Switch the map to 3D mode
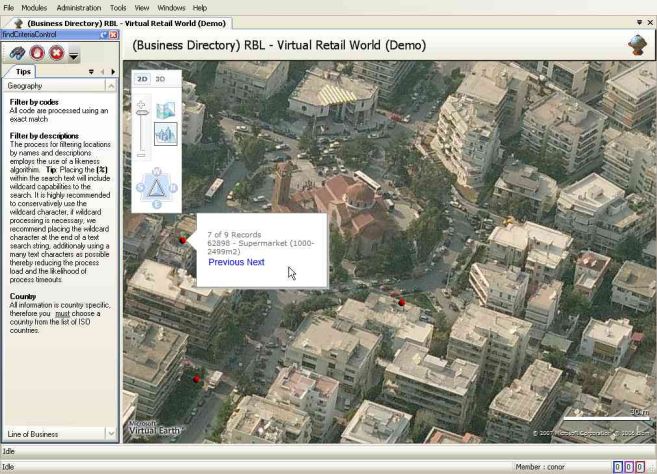 click(160, 79)
